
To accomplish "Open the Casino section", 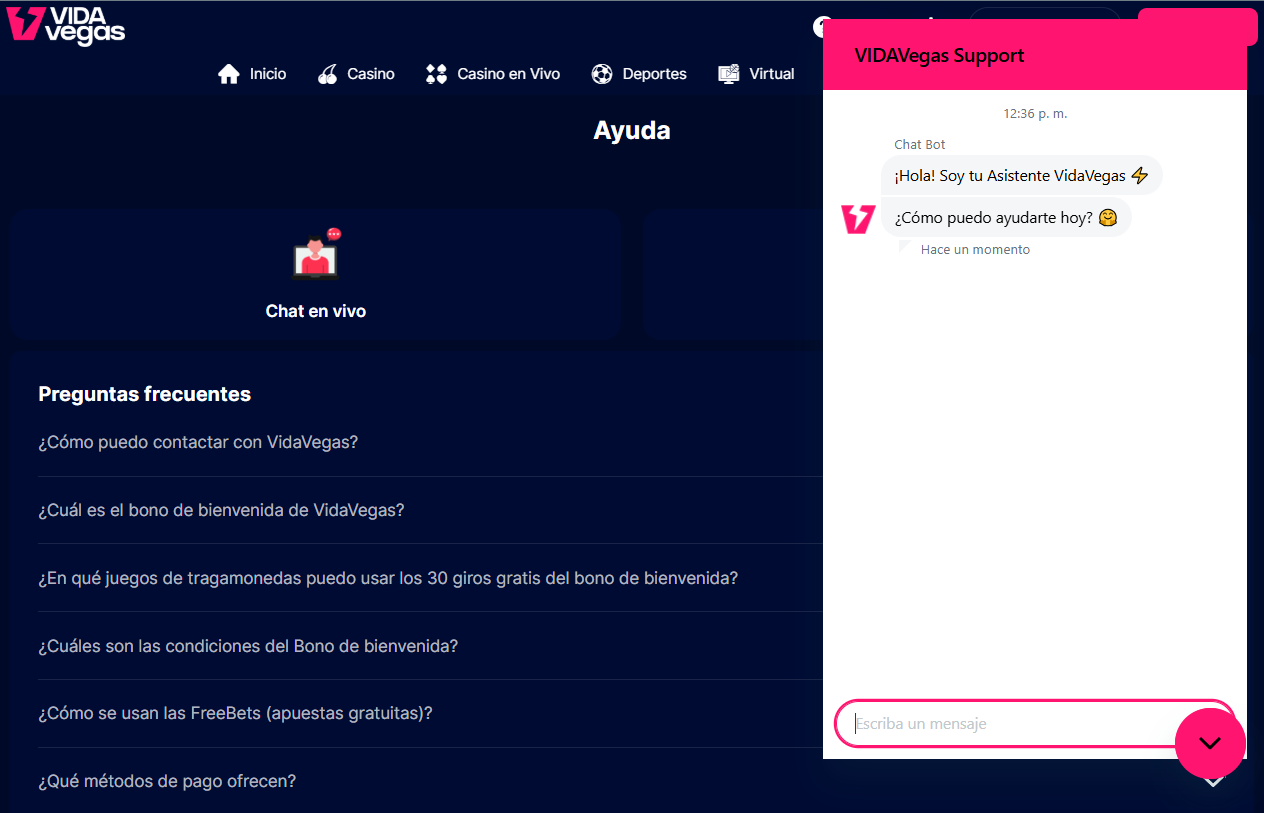I will pos(356,74).
